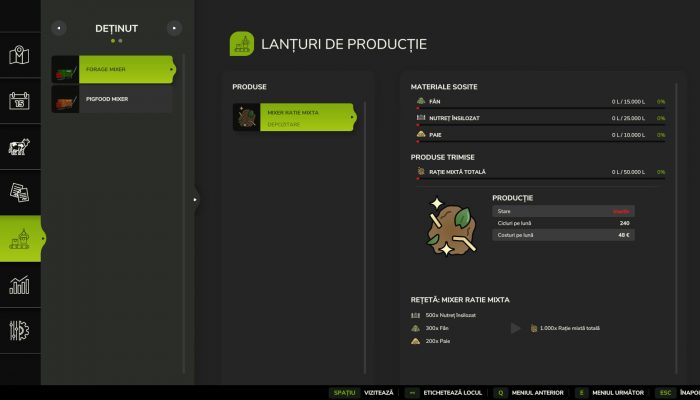Open the statistics chart icon
The width and height of the screenshot is (700, 400).
pos(19,285)
